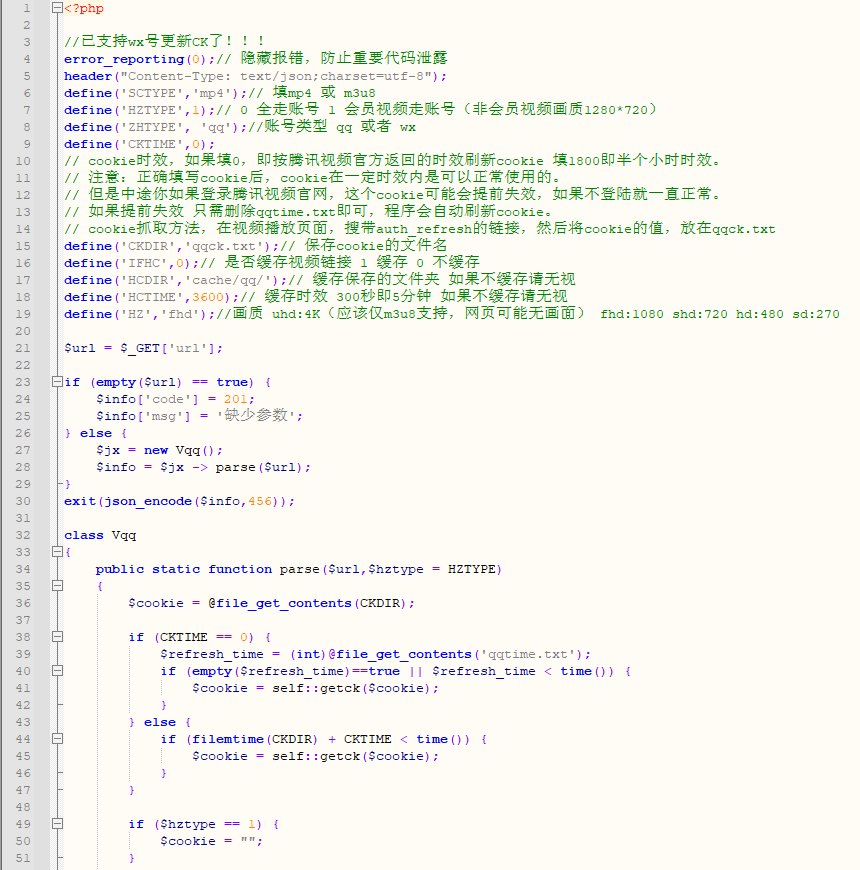The width and height of the screenshot is (860, 870).
Task: Collapse the filemtime(CKDIR) if block fold
Action: pos(57,739)
